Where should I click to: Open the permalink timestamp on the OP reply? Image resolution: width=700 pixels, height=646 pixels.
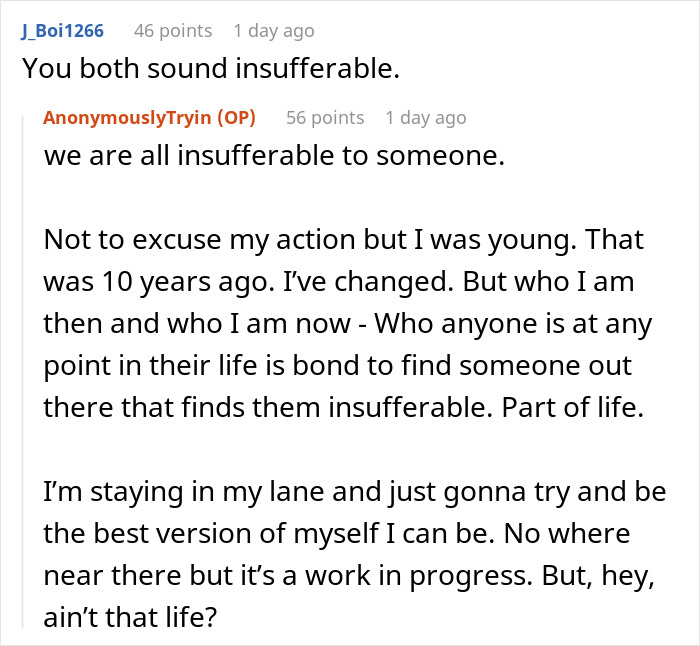click(425, 117)
